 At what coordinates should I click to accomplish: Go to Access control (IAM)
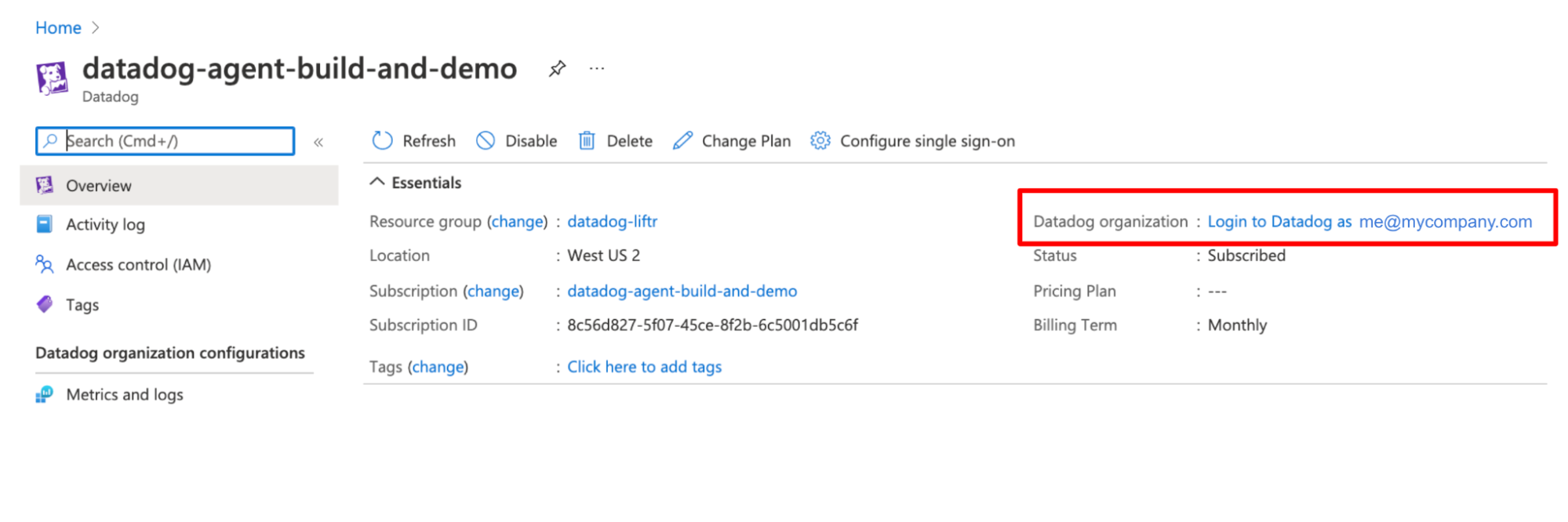138,265
